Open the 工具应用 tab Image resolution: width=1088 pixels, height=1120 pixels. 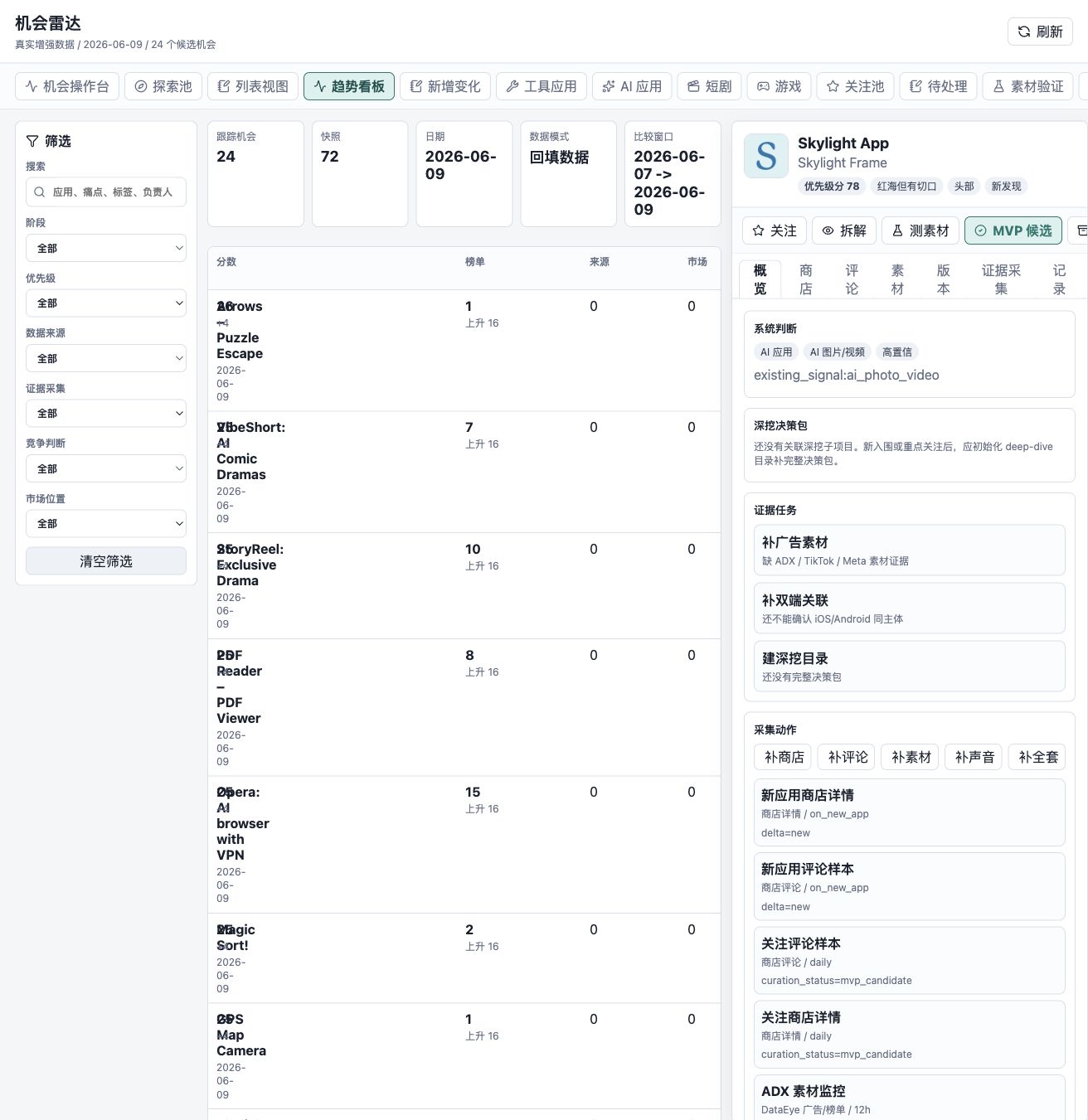point(542,86)
